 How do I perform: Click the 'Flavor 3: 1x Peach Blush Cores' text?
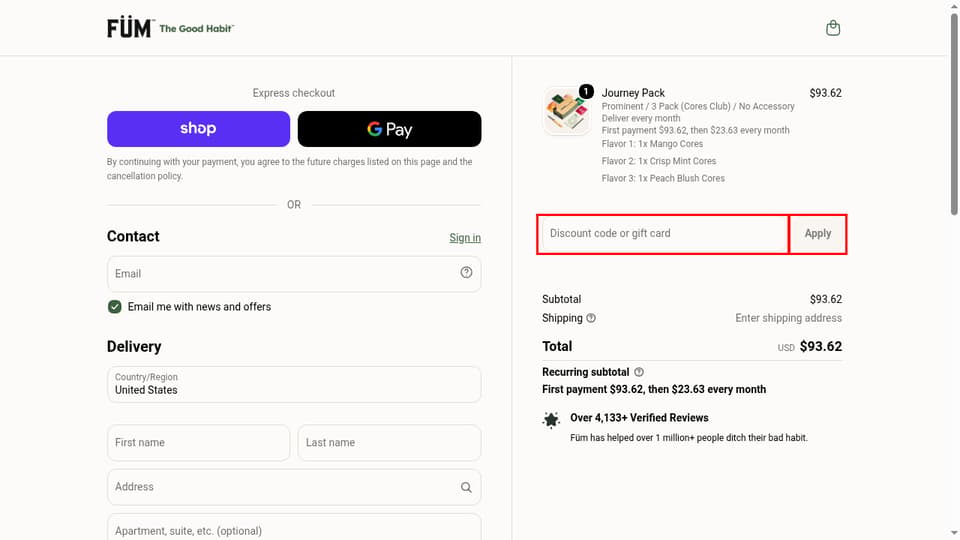(x=663, y=178)
